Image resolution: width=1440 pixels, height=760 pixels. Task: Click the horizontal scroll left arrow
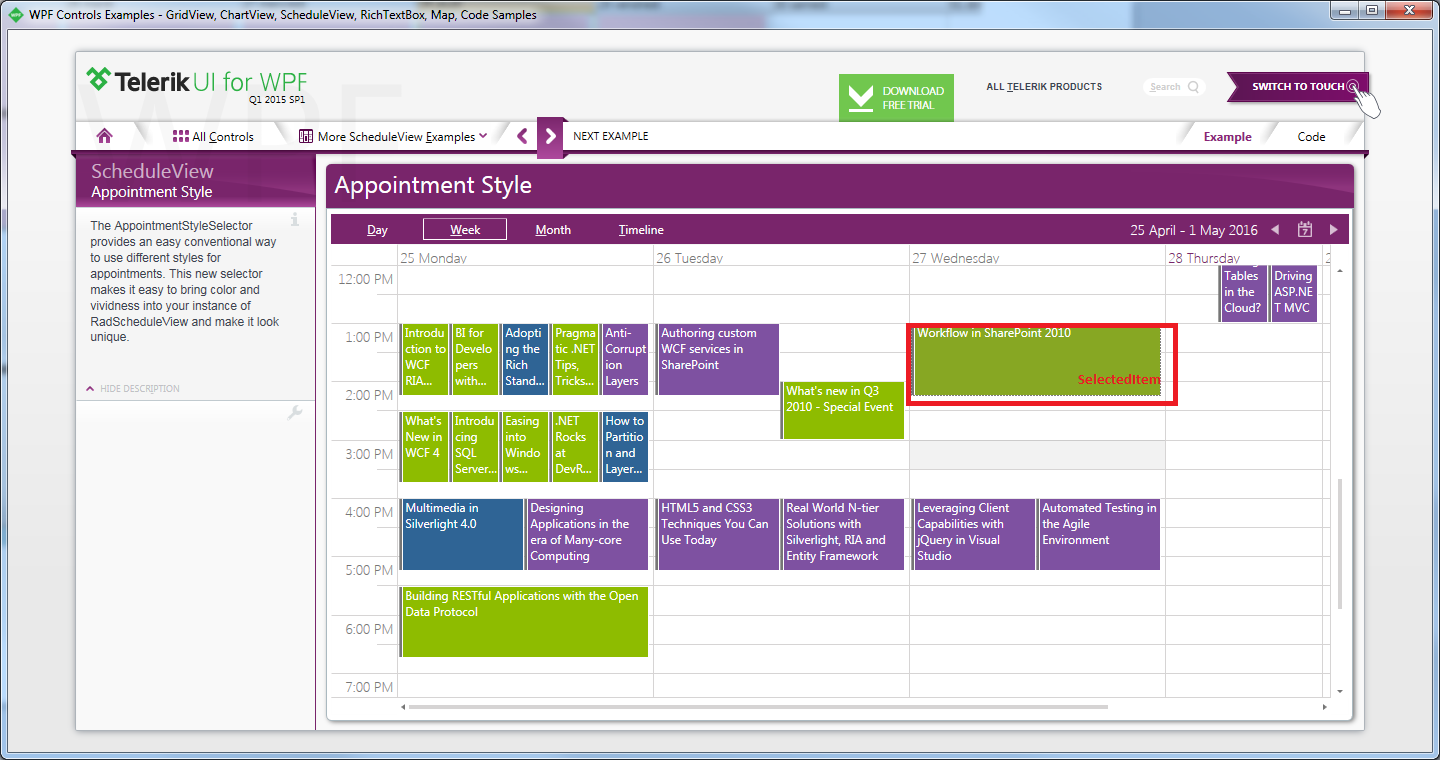tap(403, 707)
